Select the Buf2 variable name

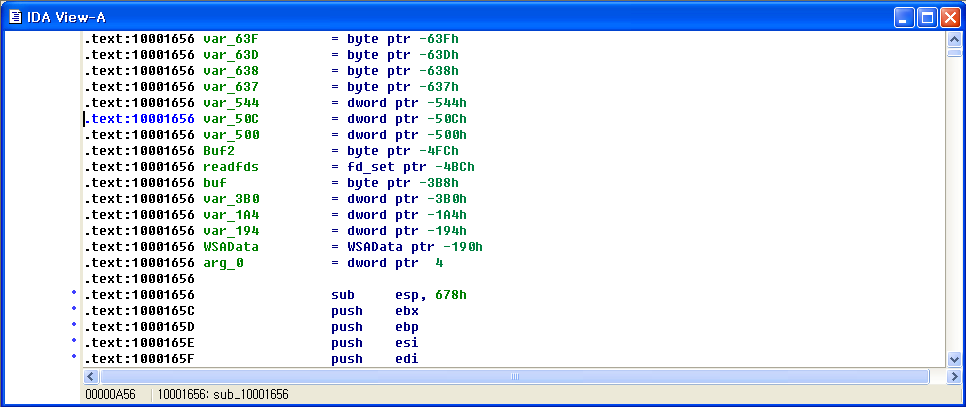tap(219, 151)
